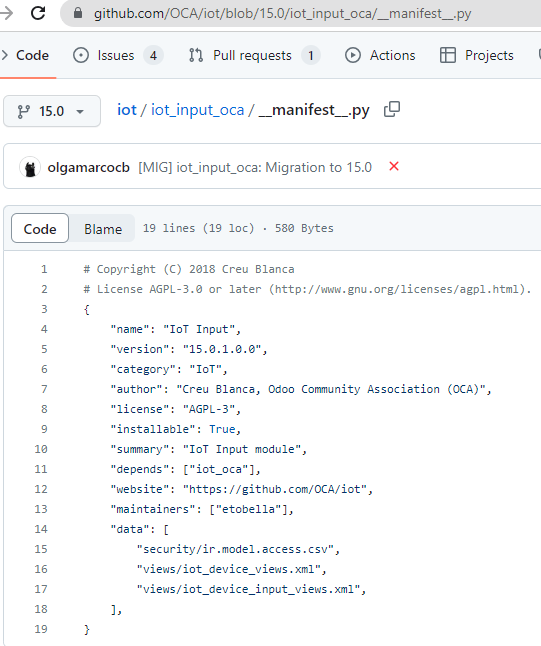Click the "installable": True line
Viewport: 541px width, 646px height.
point(176,429)
